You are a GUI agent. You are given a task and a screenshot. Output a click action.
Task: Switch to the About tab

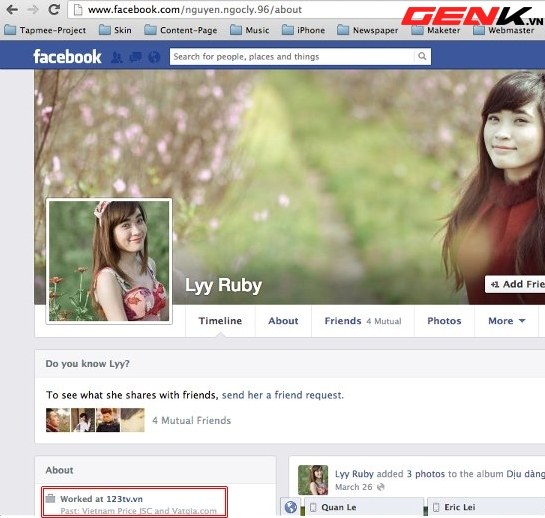283,321
